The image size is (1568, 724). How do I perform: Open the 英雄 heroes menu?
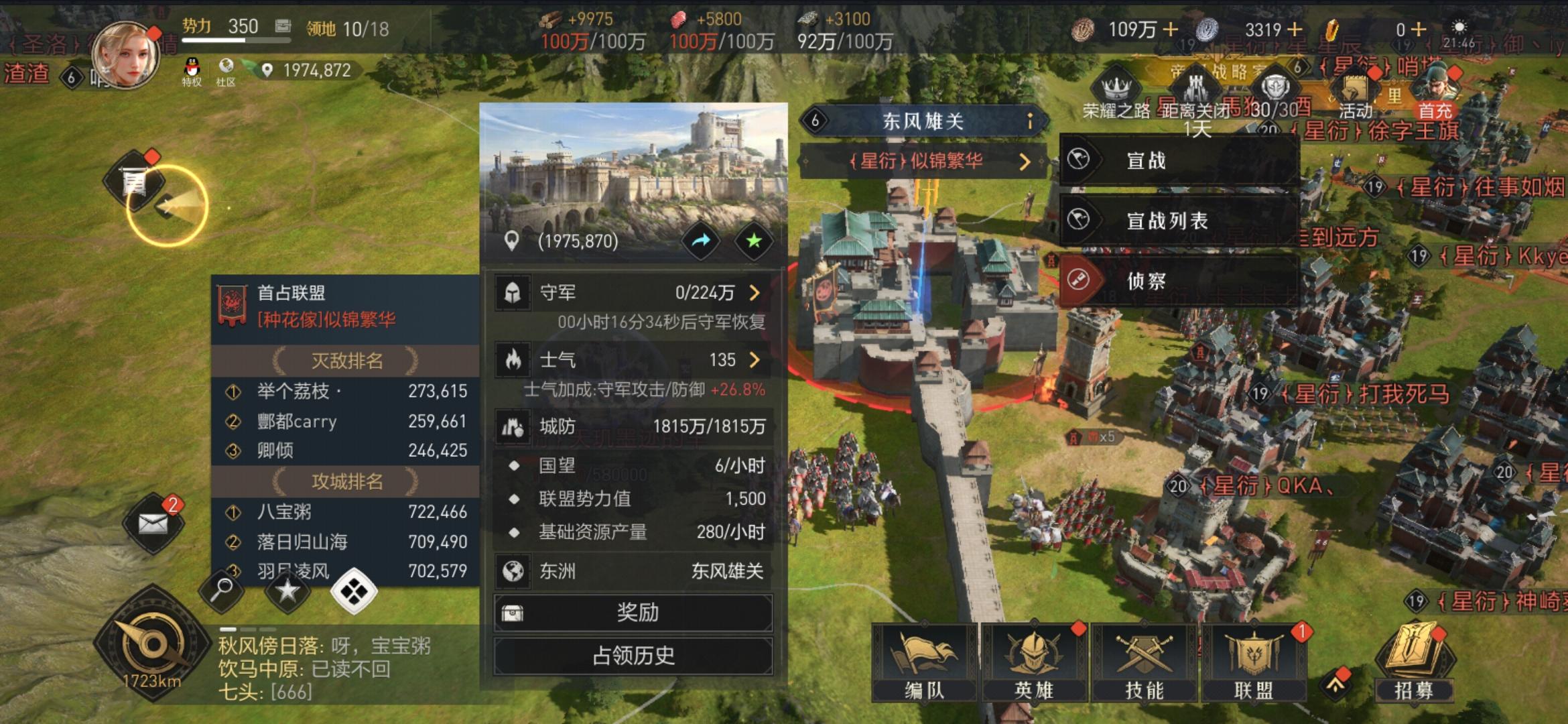[1034, 662]
